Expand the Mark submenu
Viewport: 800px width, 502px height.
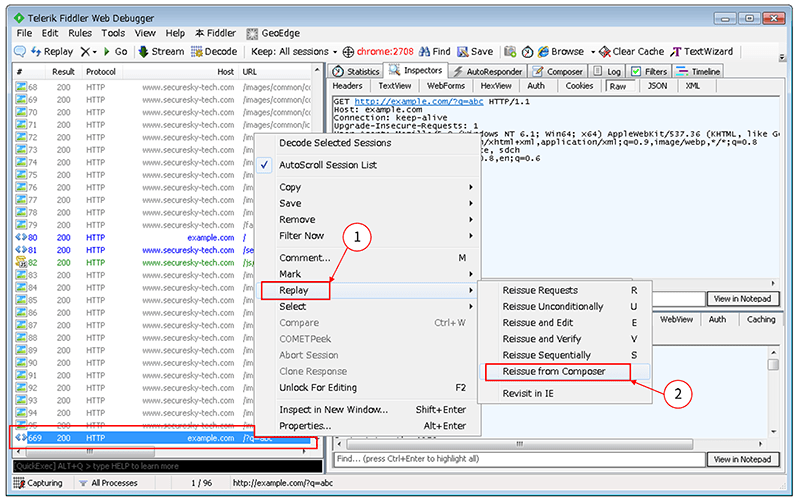coord(367,274)
